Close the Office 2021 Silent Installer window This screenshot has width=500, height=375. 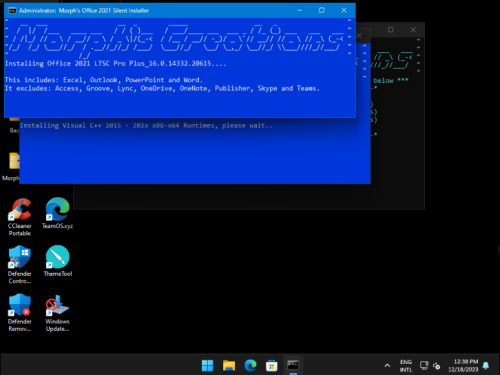pos(344,10)
